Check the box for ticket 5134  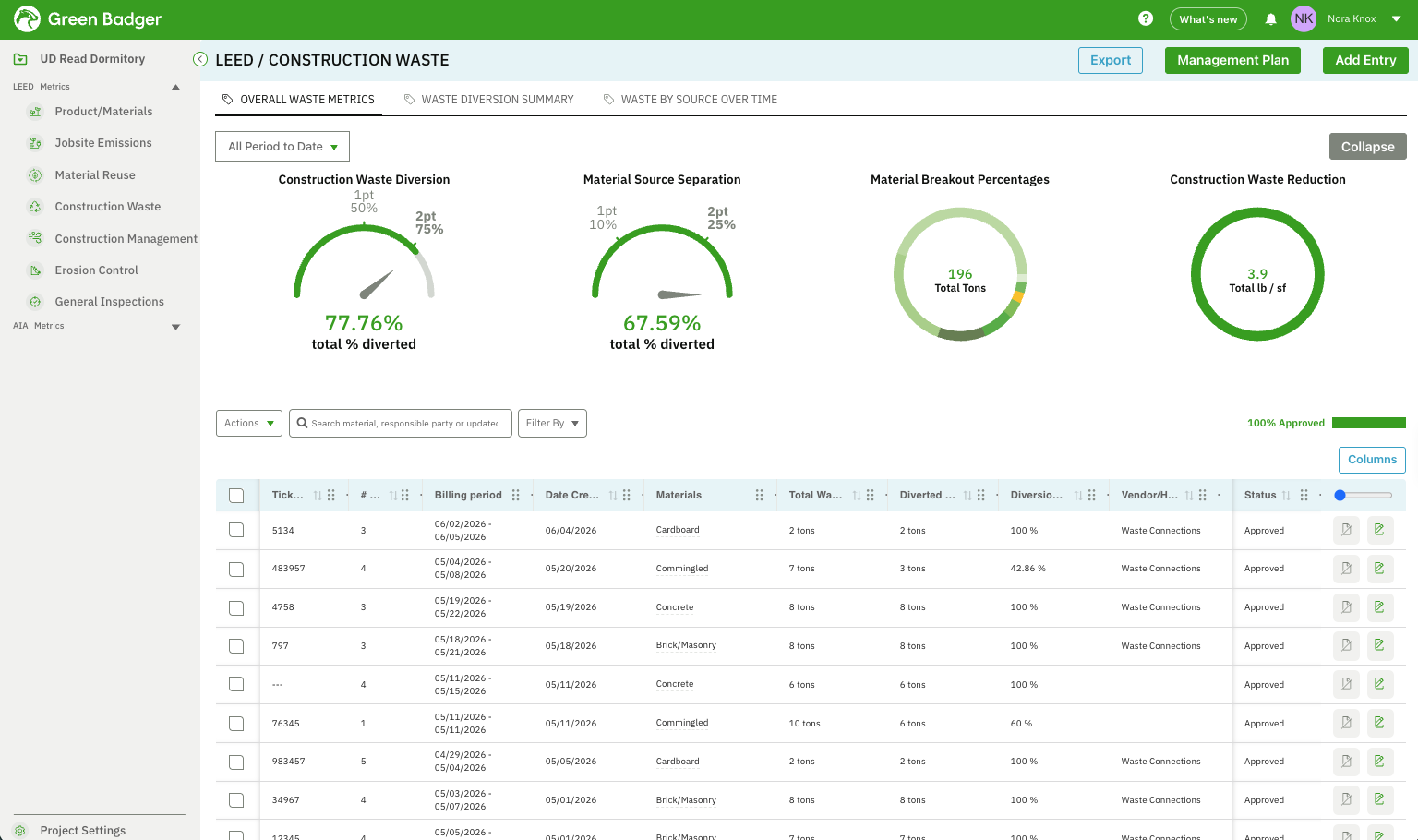[x=236, y=530]
